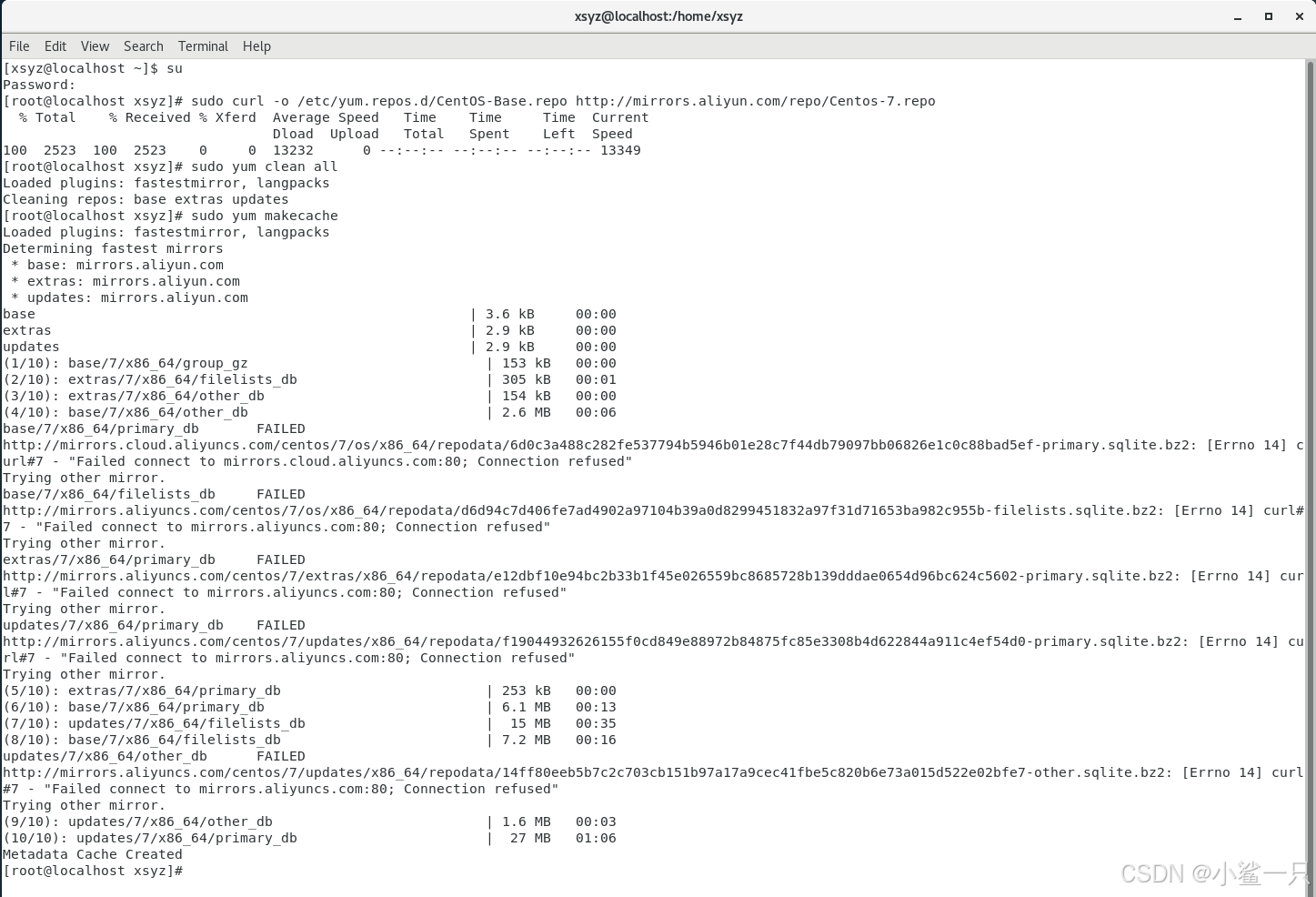The height and width of the screenshot is (897, 1316).
Task: Minimize the terminal window
Action: pyautogui.click(x=1238, y=15)
